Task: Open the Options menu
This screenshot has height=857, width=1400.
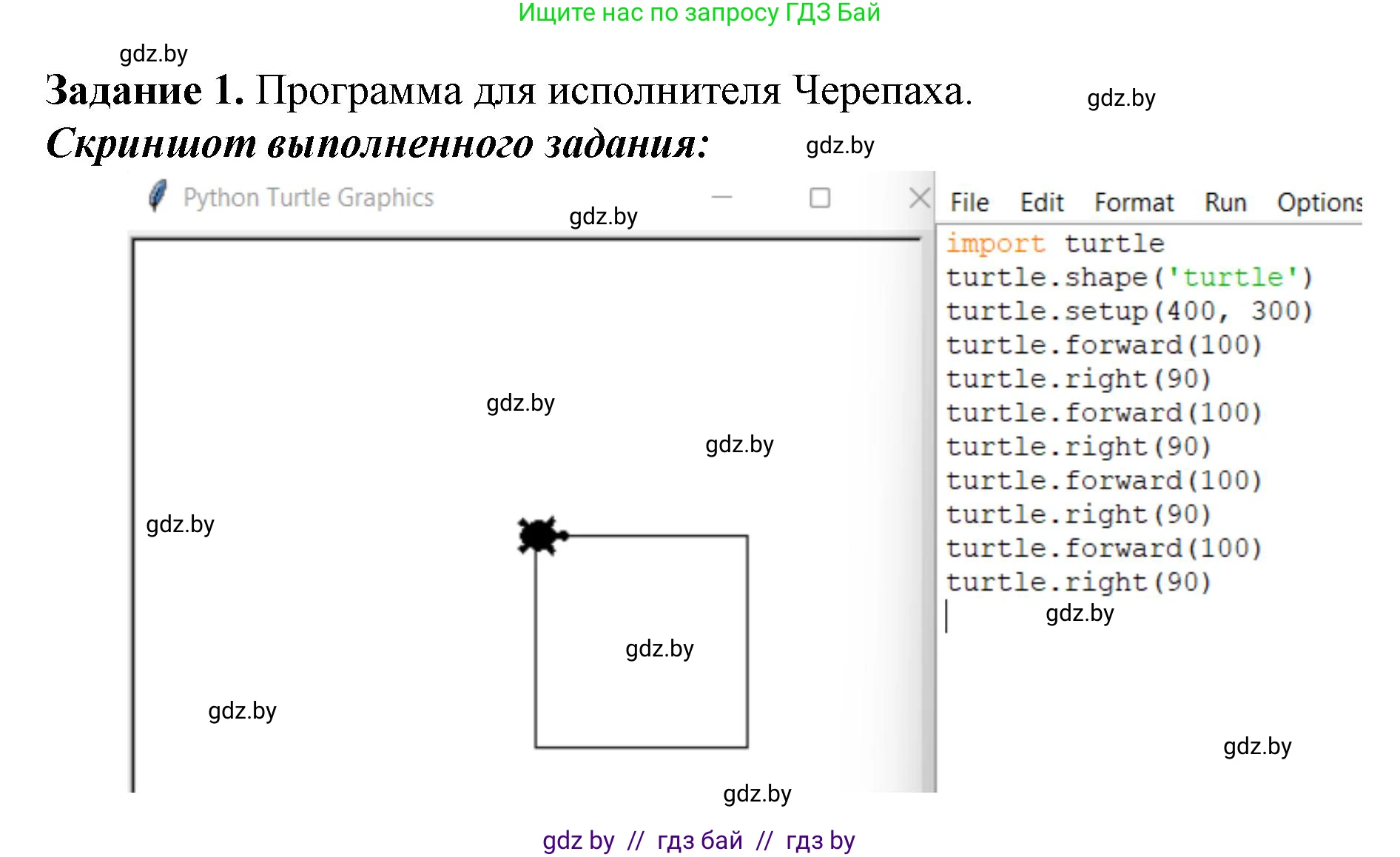Action: pyautogui.click(x=1319, y=203)
